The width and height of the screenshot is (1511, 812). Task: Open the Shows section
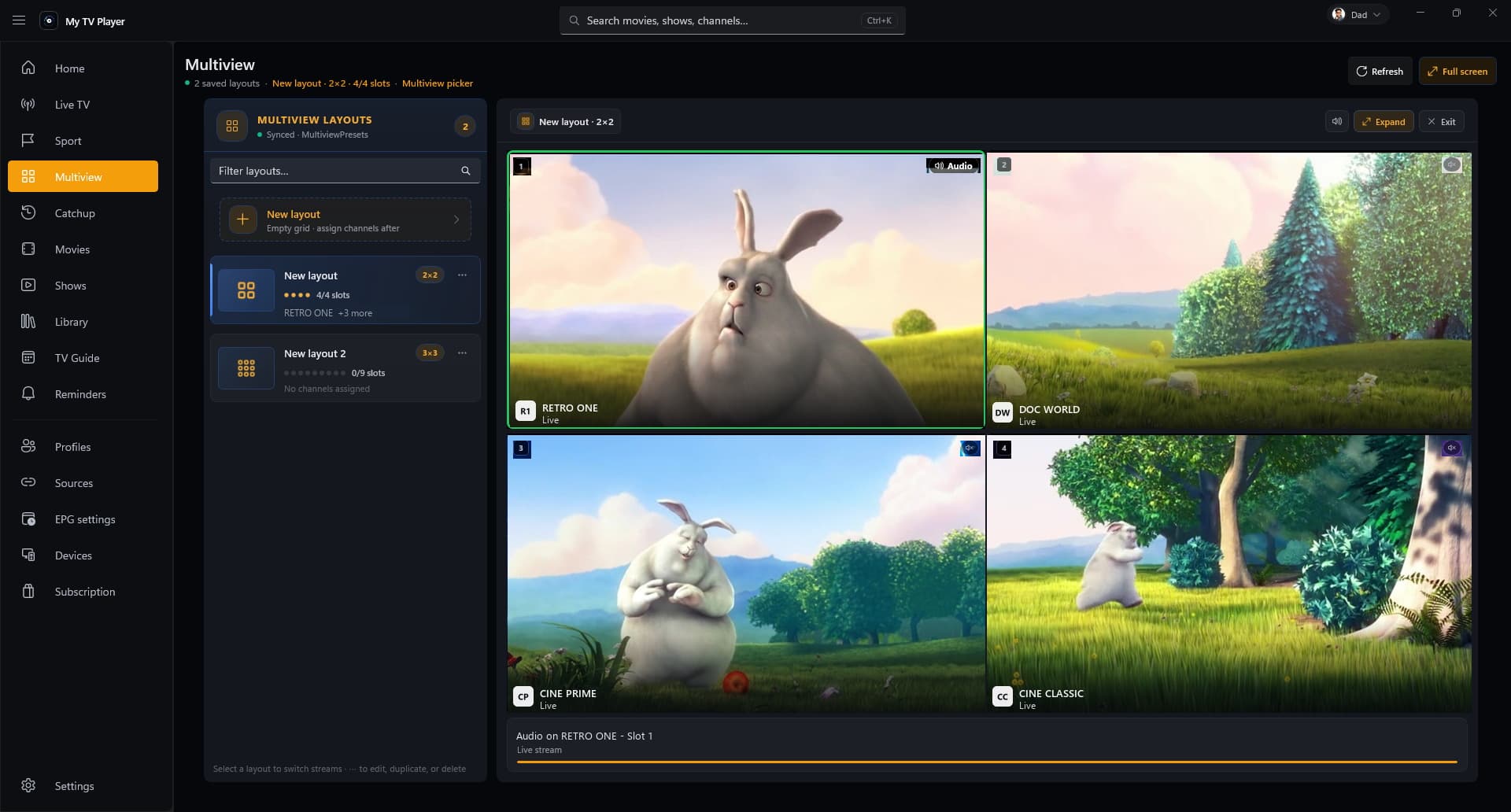pyautogui.click(x=83, y=286)
